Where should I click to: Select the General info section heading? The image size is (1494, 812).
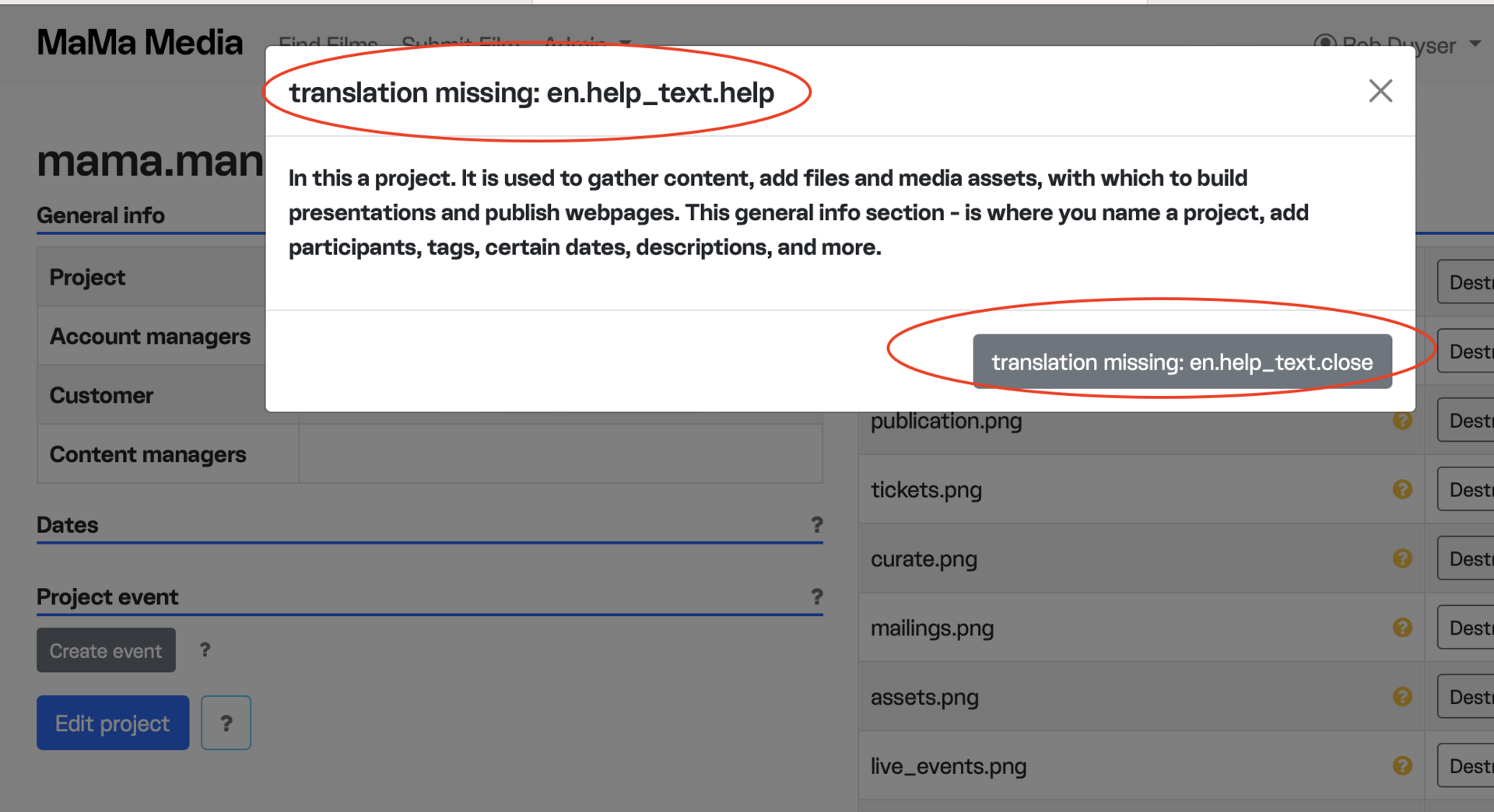[100, 215]
